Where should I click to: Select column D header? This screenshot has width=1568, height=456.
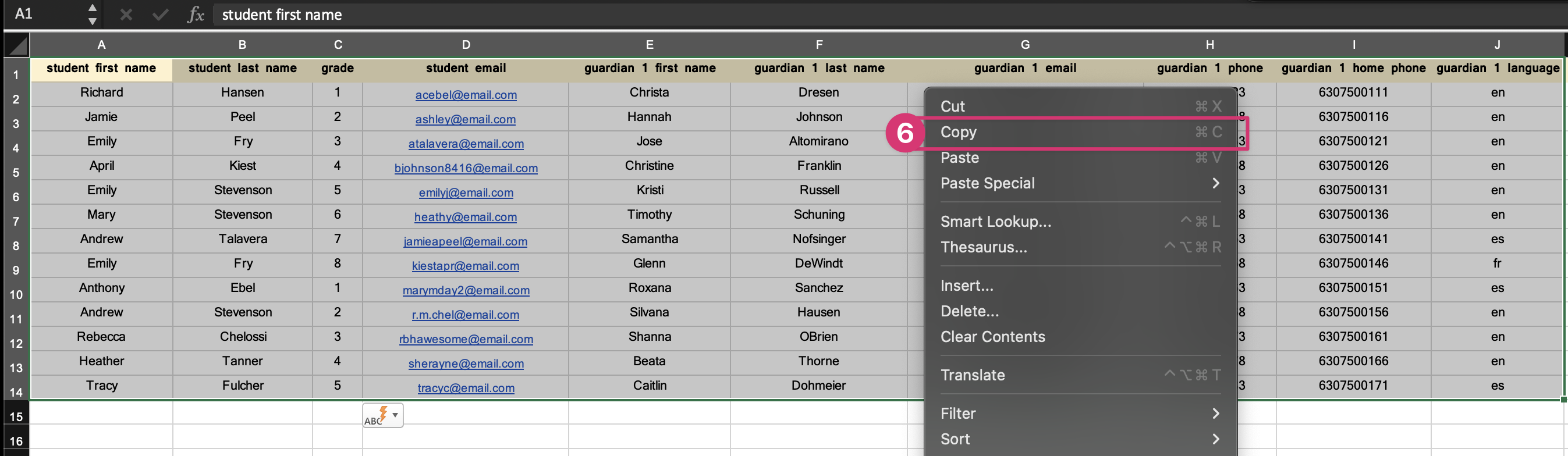pyautogui.click(x=466, y=45)
